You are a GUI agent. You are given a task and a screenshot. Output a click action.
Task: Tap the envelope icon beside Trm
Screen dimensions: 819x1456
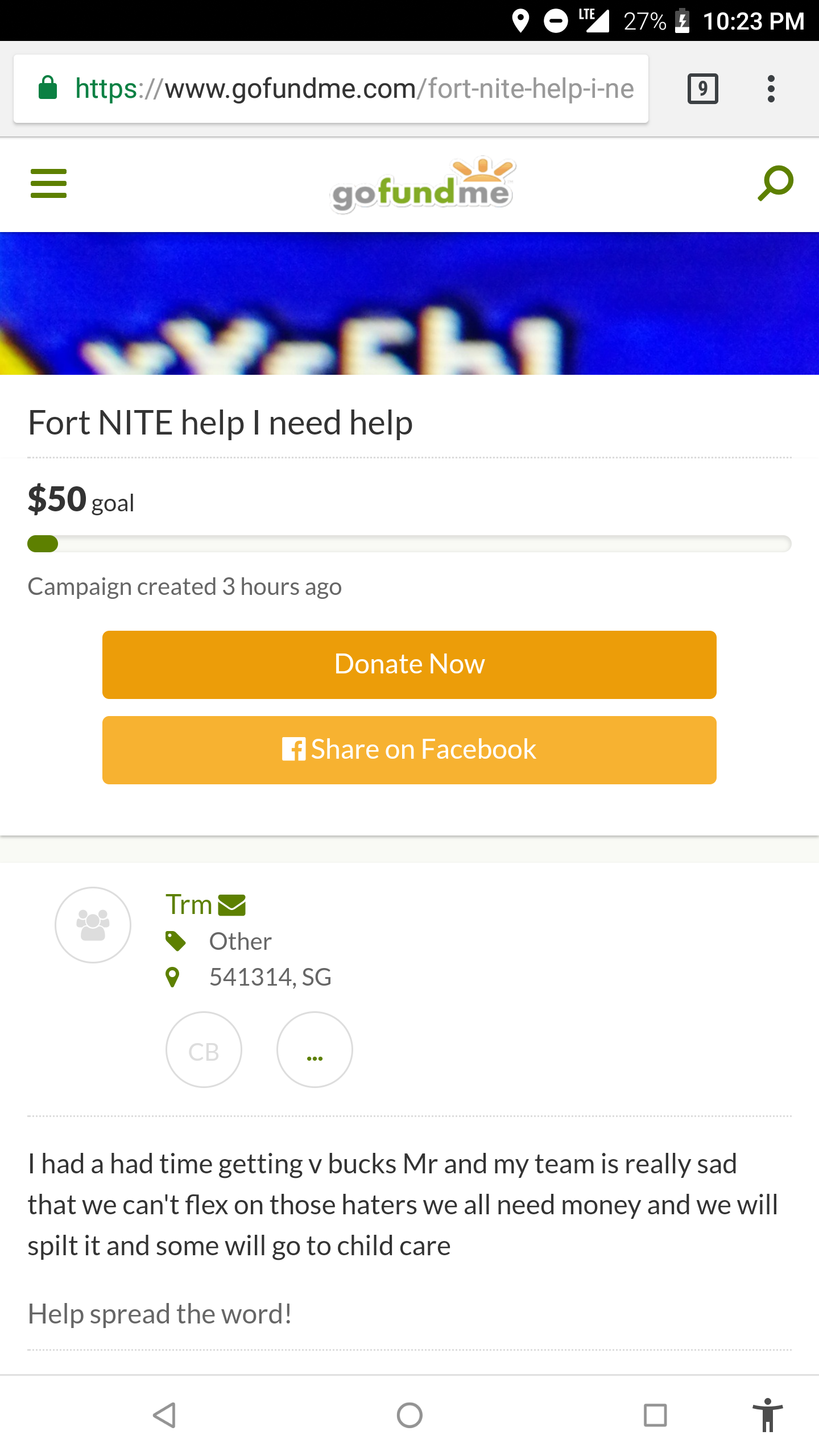pos(231,905)
